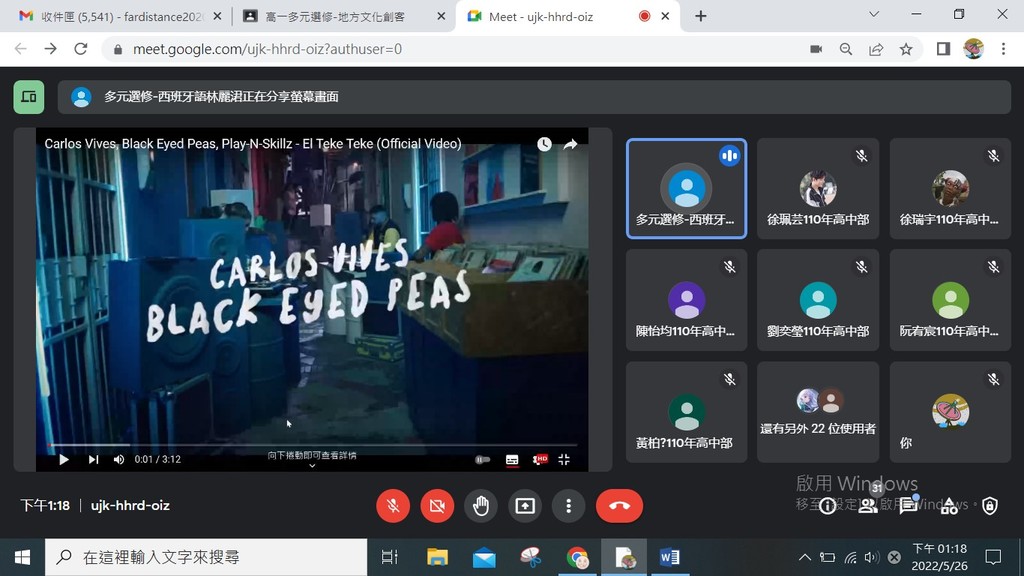
Task: Click Watch Later clock icon on video
Action: pyautogui.click(x=544, y=144)
